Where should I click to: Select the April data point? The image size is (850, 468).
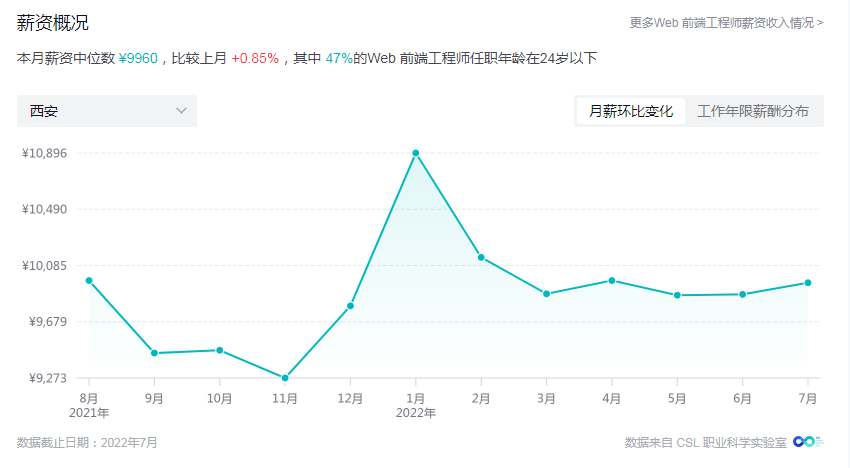[612, 281]
